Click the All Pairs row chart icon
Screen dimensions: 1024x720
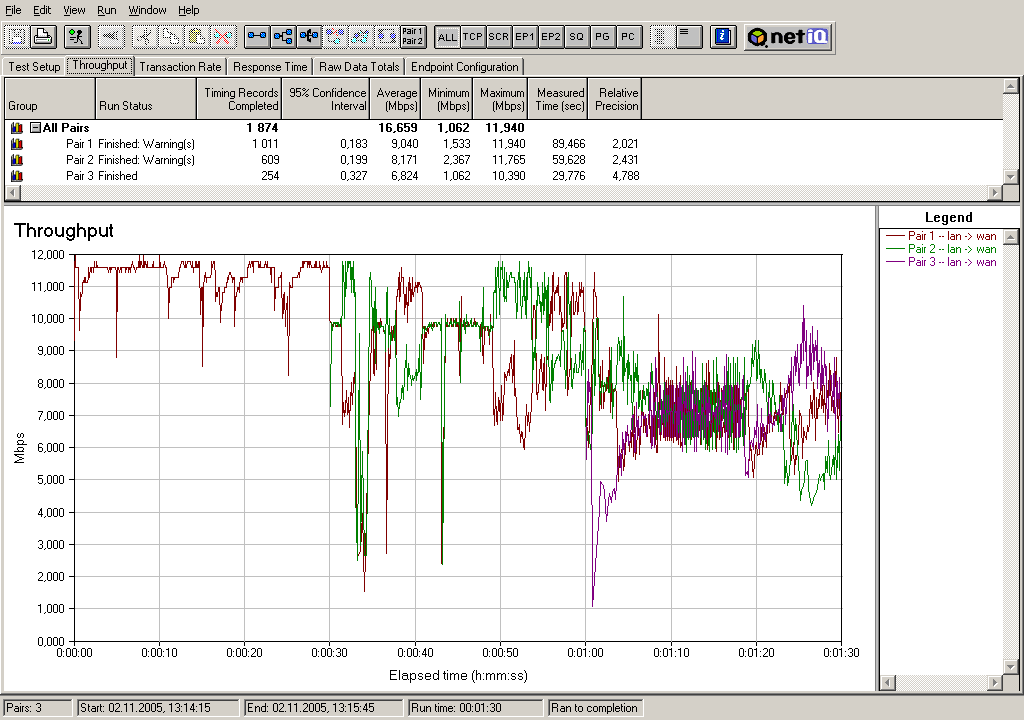(x=17, y=127)
